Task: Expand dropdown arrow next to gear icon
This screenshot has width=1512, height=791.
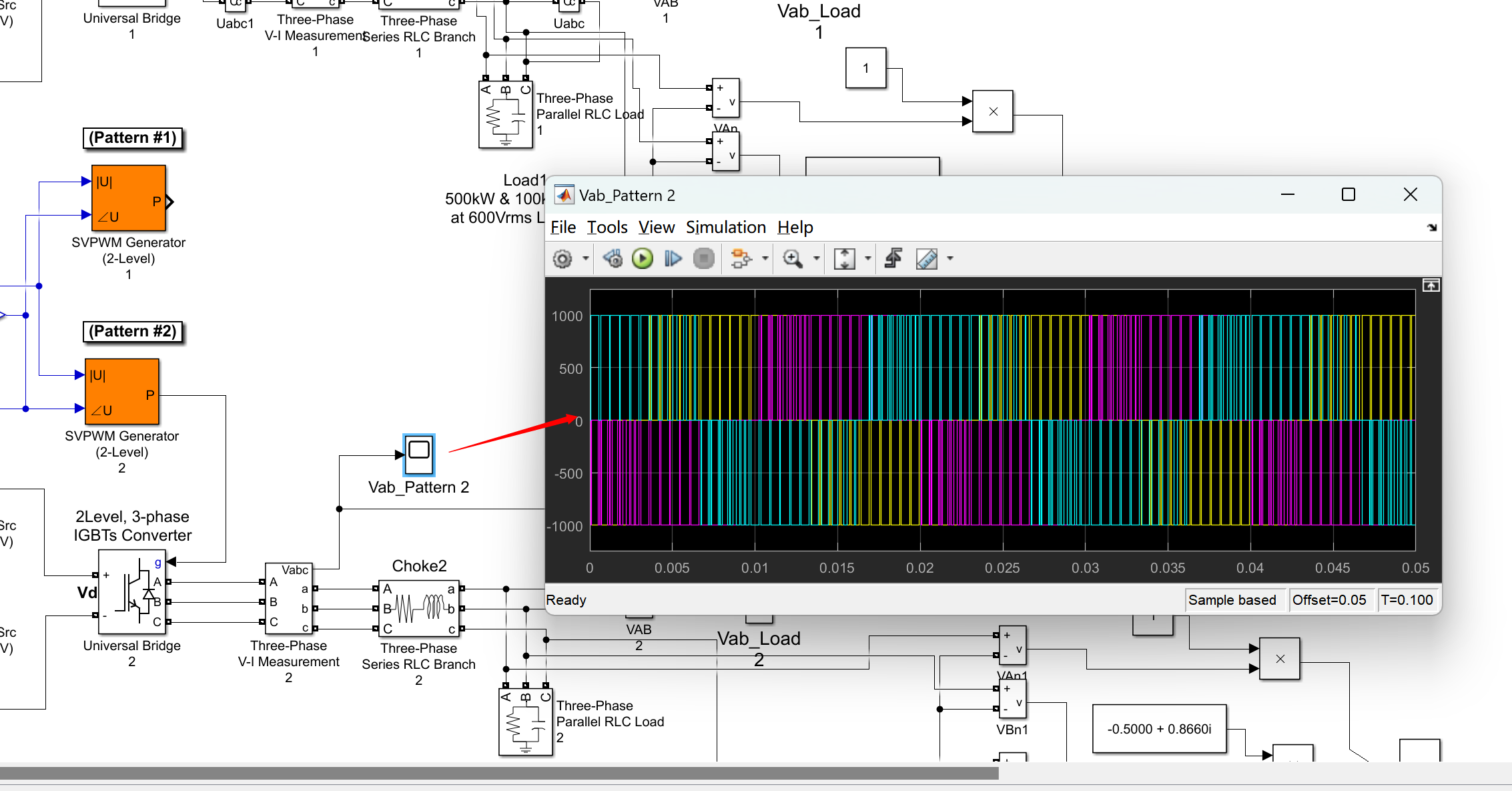Action: (585, 259)
